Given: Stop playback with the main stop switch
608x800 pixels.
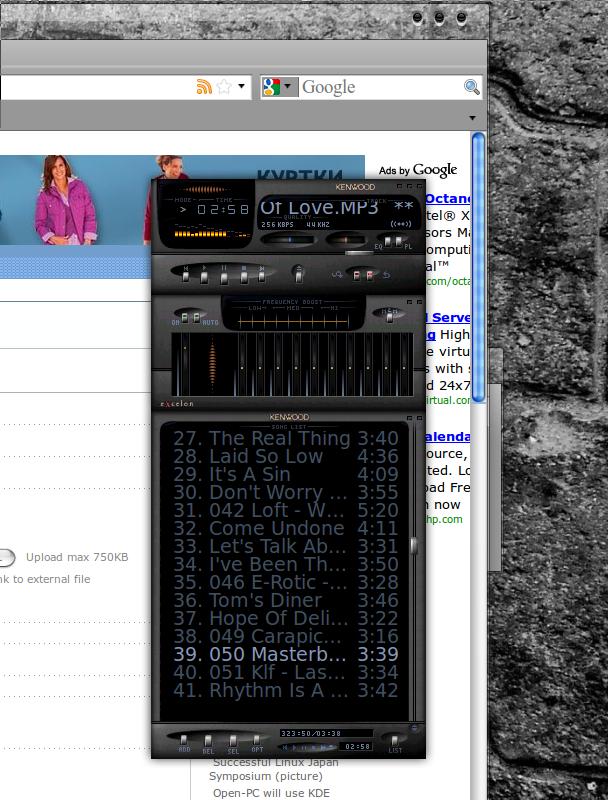Looking at the screenshot, I should click(x=244, y=276).
